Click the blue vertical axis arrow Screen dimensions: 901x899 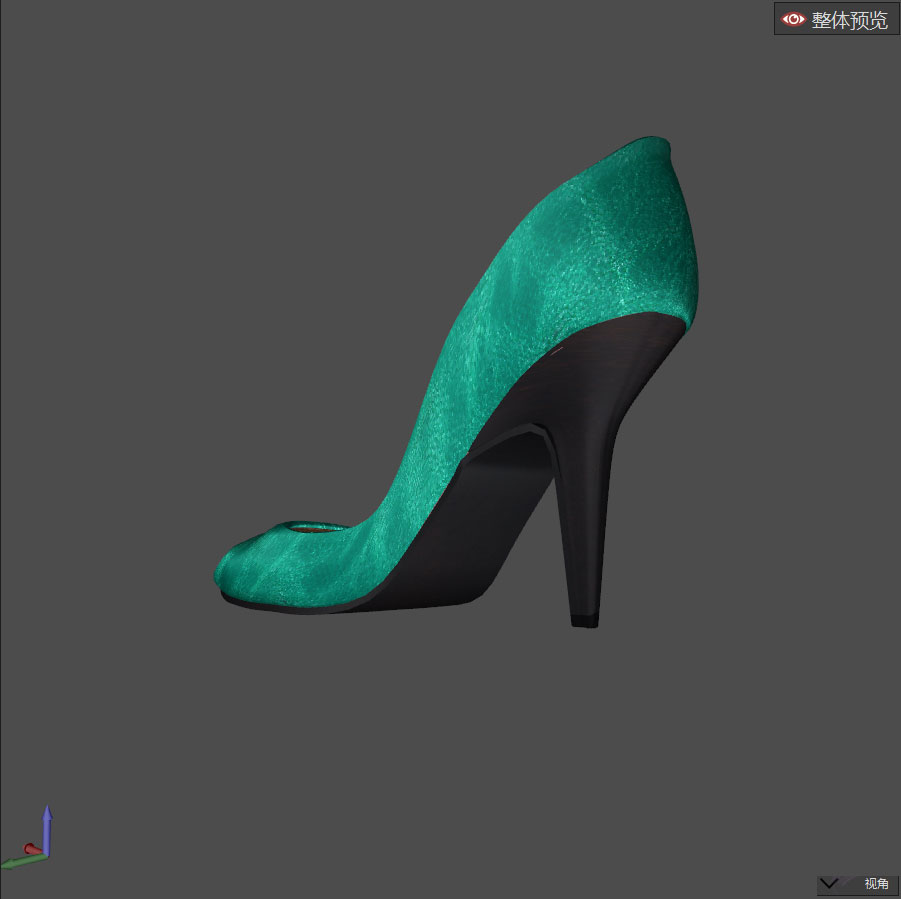click(47, 830)
